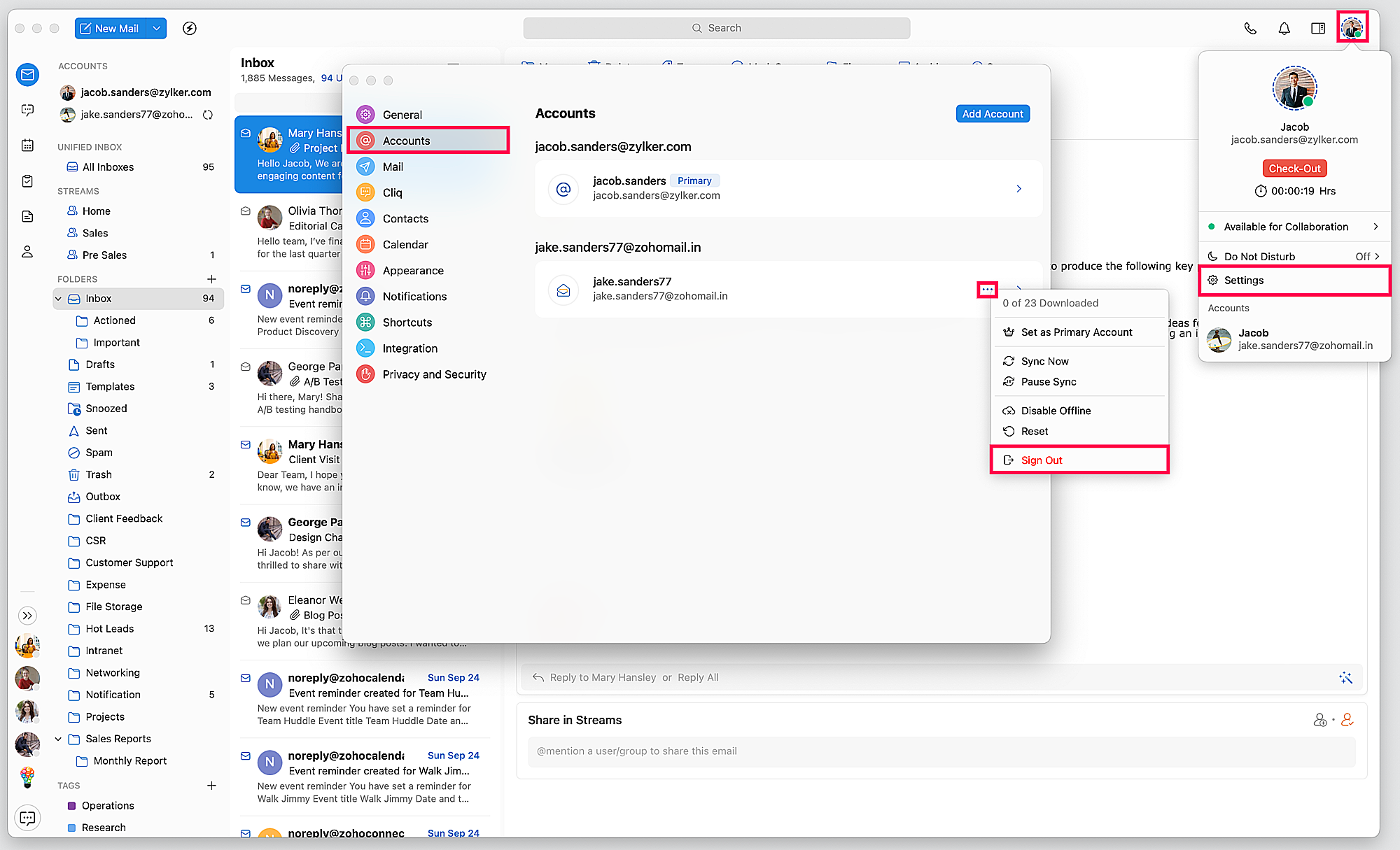Open Appearance settings section
Viewport: 1400px width, 850px height.
(413, 271)
